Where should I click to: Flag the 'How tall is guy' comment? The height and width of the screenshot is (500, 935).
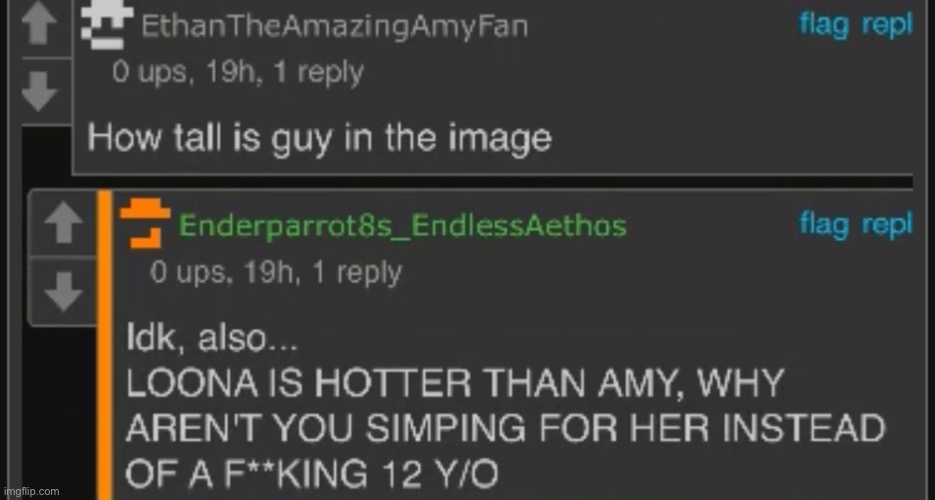pos(823,24)
